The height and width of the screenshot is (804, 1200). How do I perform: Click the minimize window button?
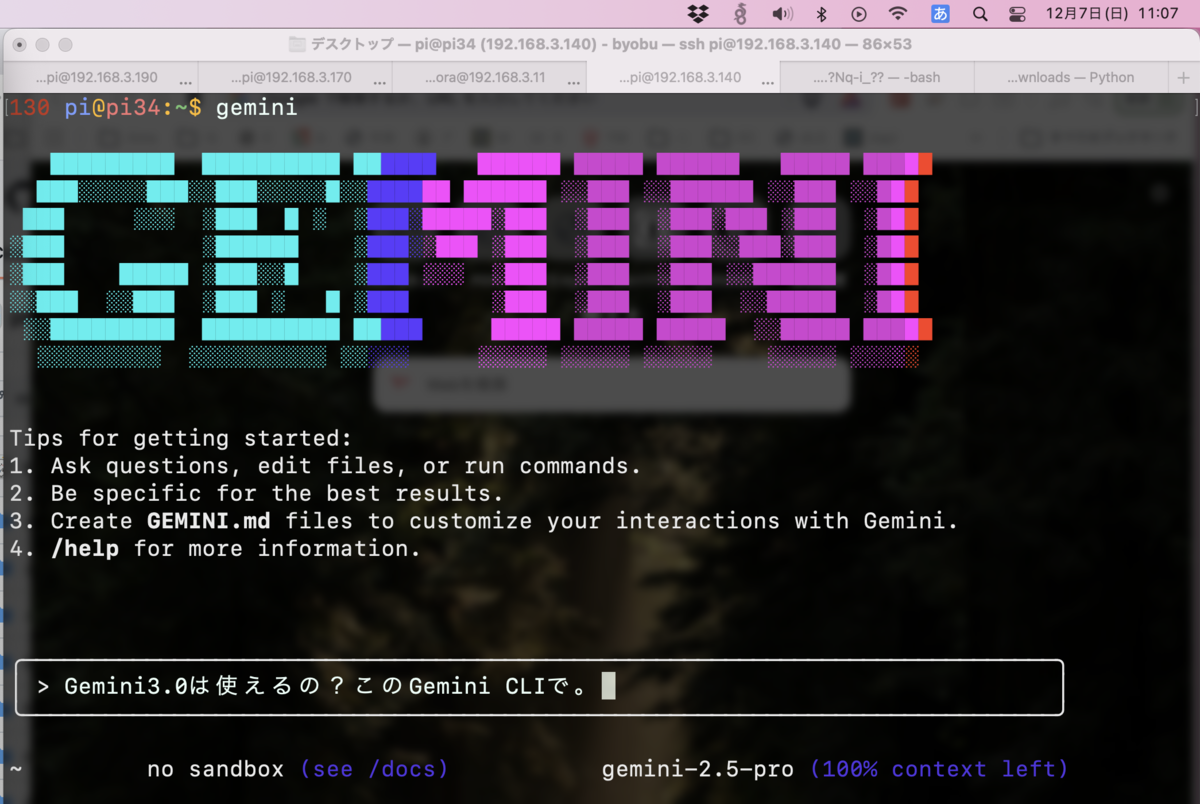point(43,45)
